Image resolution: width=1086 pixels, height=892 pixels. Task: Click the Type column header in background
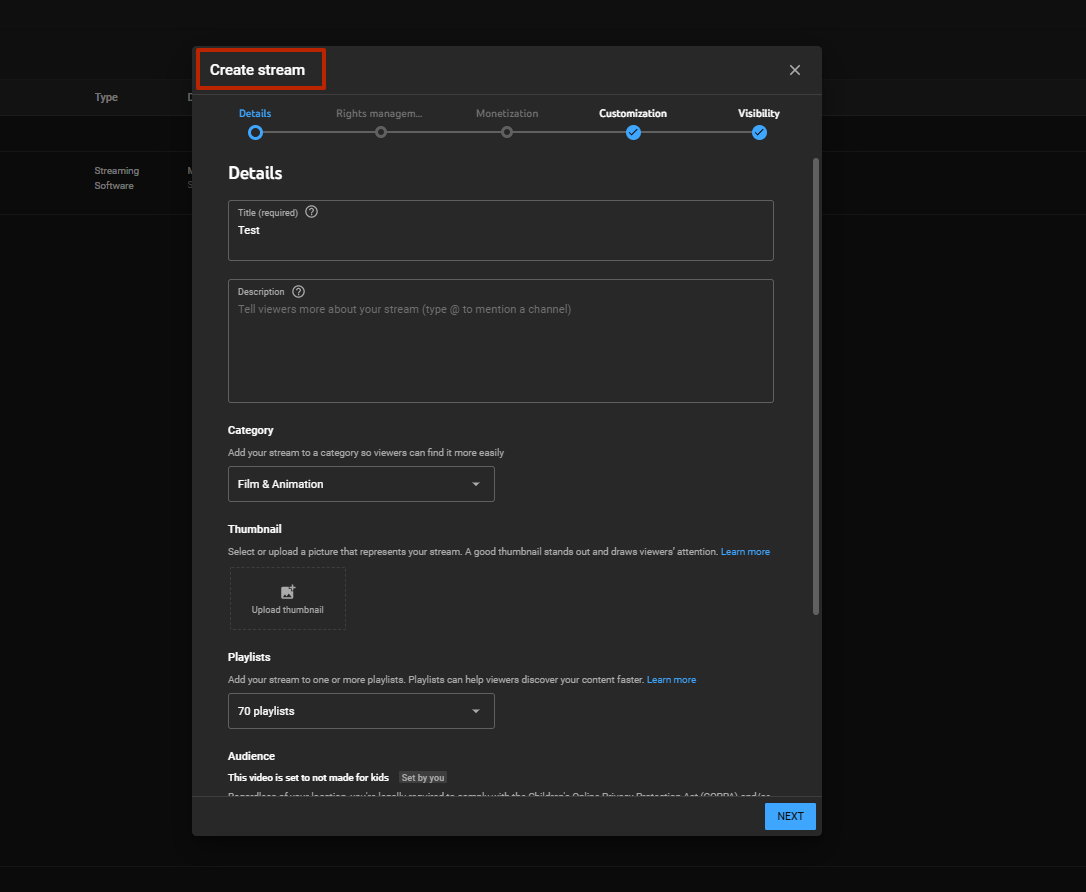coord(106,97)
